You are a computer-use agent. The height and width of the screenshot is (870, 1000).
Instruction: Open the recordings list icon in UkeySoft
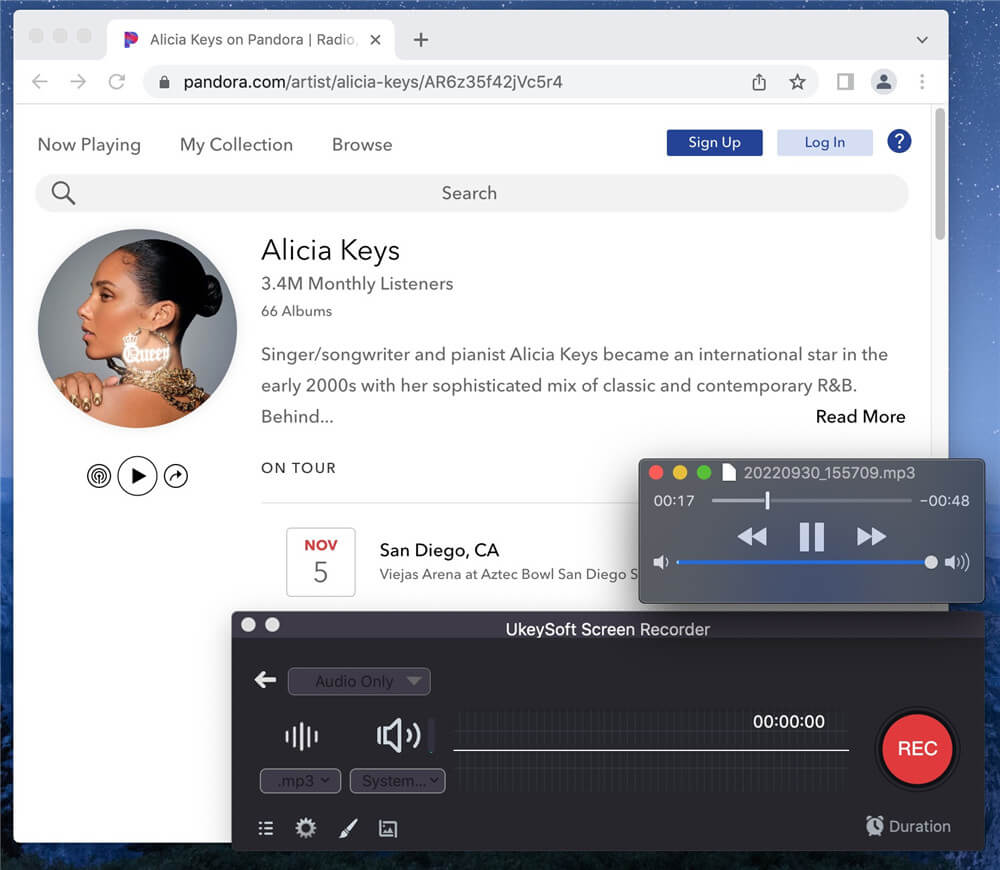click(x=266, y=828)
